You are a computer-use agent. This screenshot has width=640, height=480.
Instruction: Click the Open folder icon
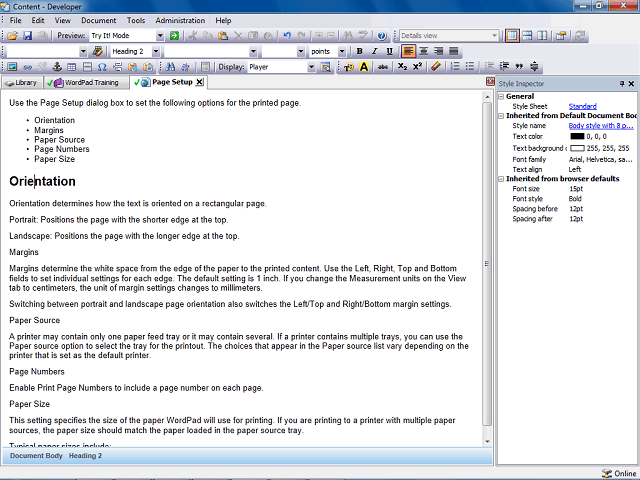point(12,36)
